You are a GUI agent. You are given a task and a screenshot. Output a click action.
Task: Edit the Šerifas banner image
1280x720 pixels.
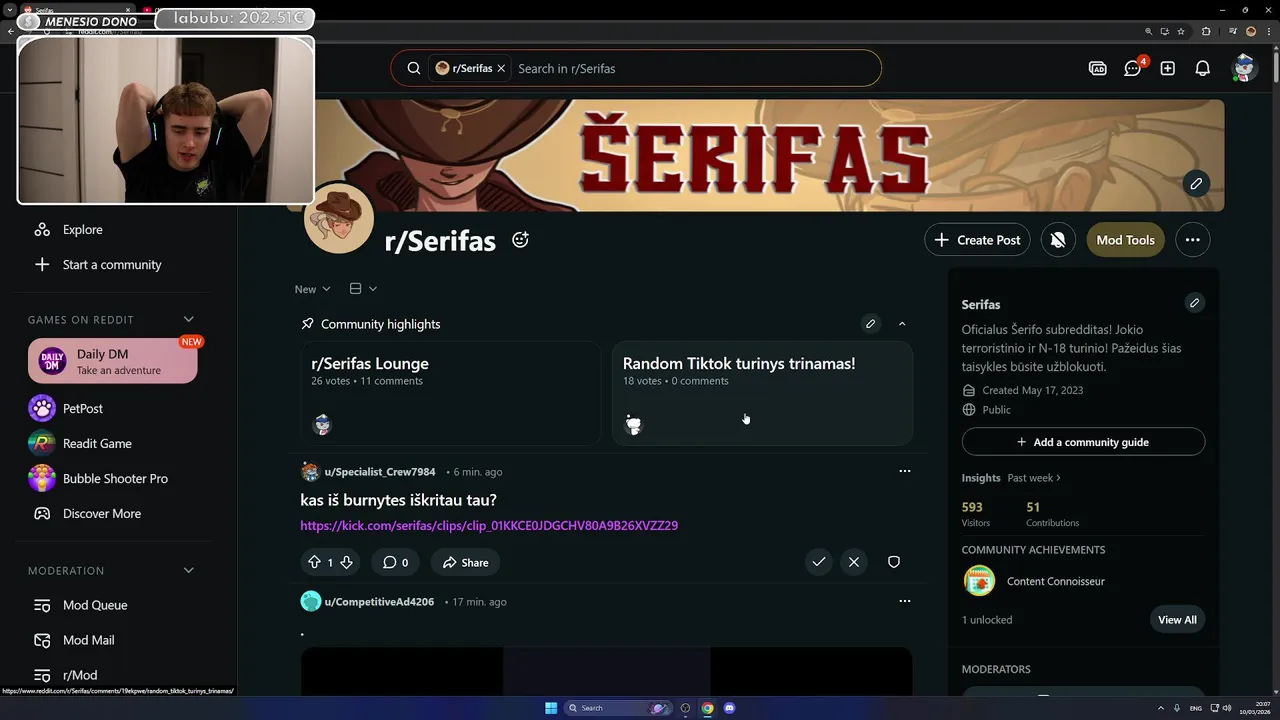(x=1196, y=184)
